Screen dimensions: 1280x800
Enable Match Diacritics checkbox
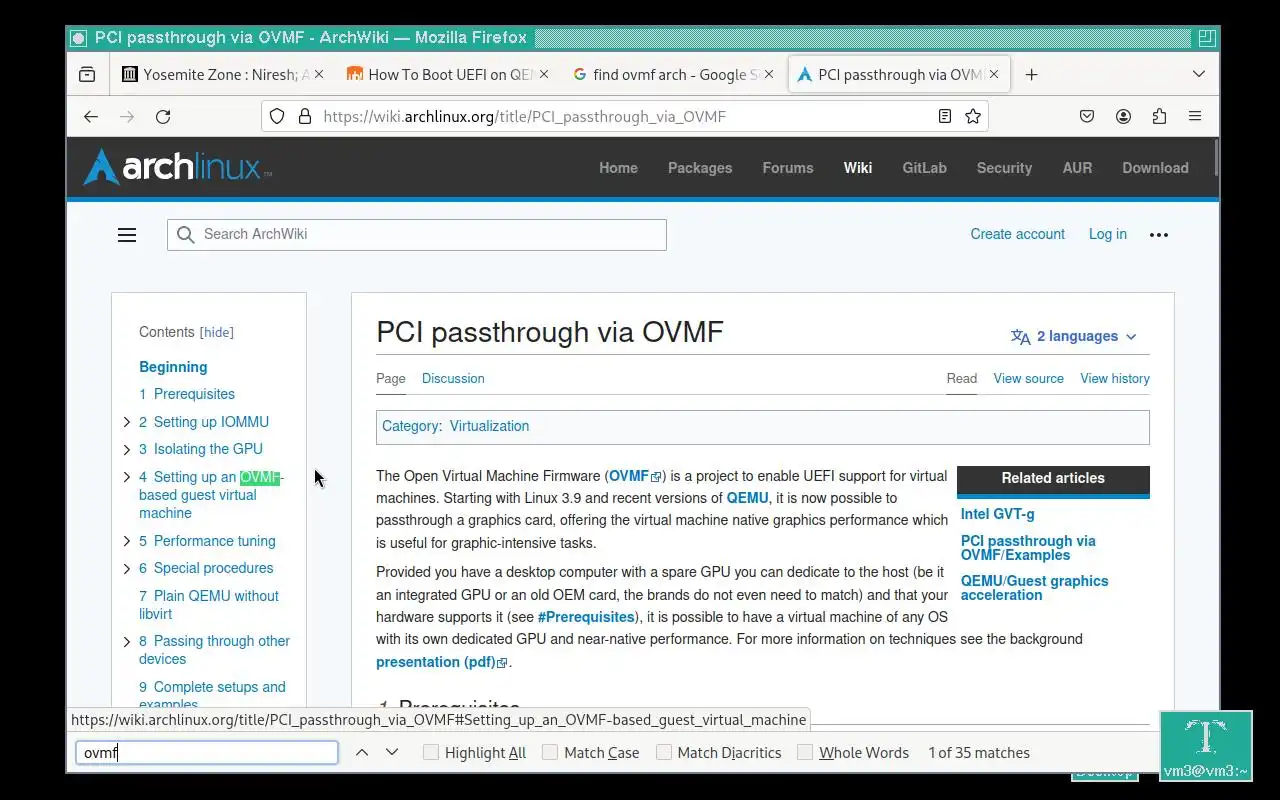click(664, 752)
